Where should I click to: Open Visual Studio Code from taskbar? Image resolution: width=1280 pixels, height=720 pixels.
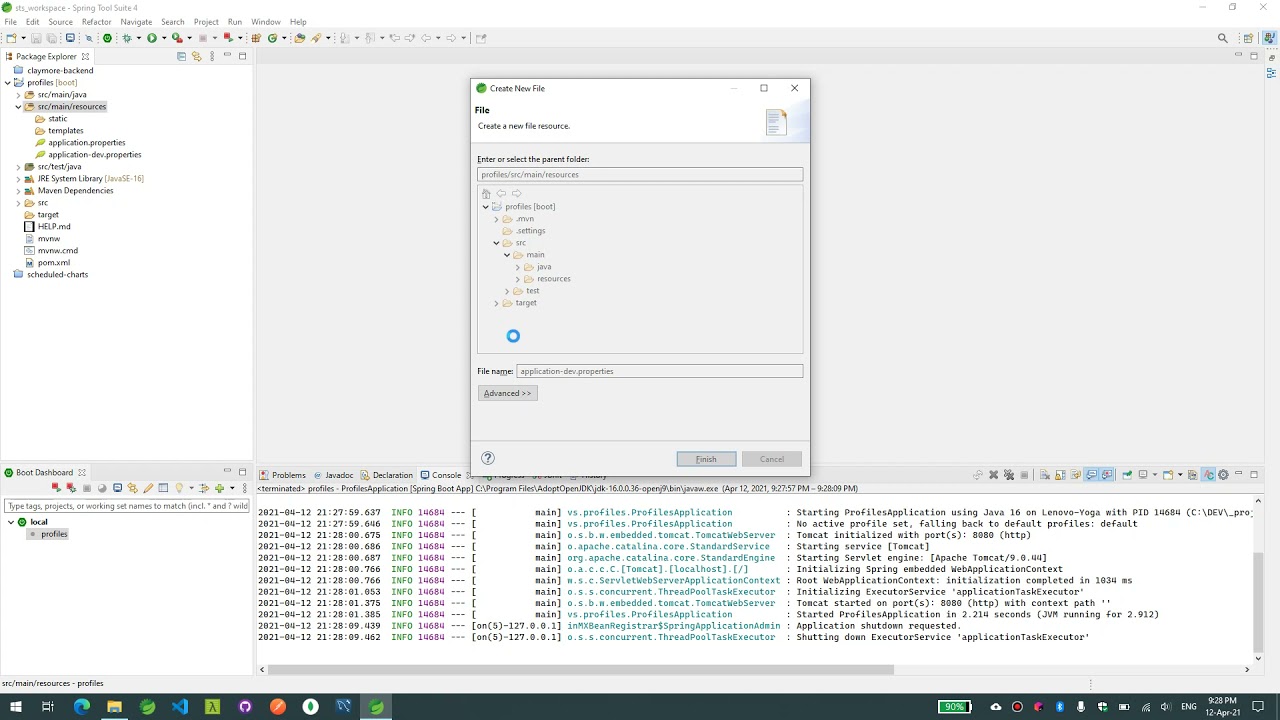(180, 707)
